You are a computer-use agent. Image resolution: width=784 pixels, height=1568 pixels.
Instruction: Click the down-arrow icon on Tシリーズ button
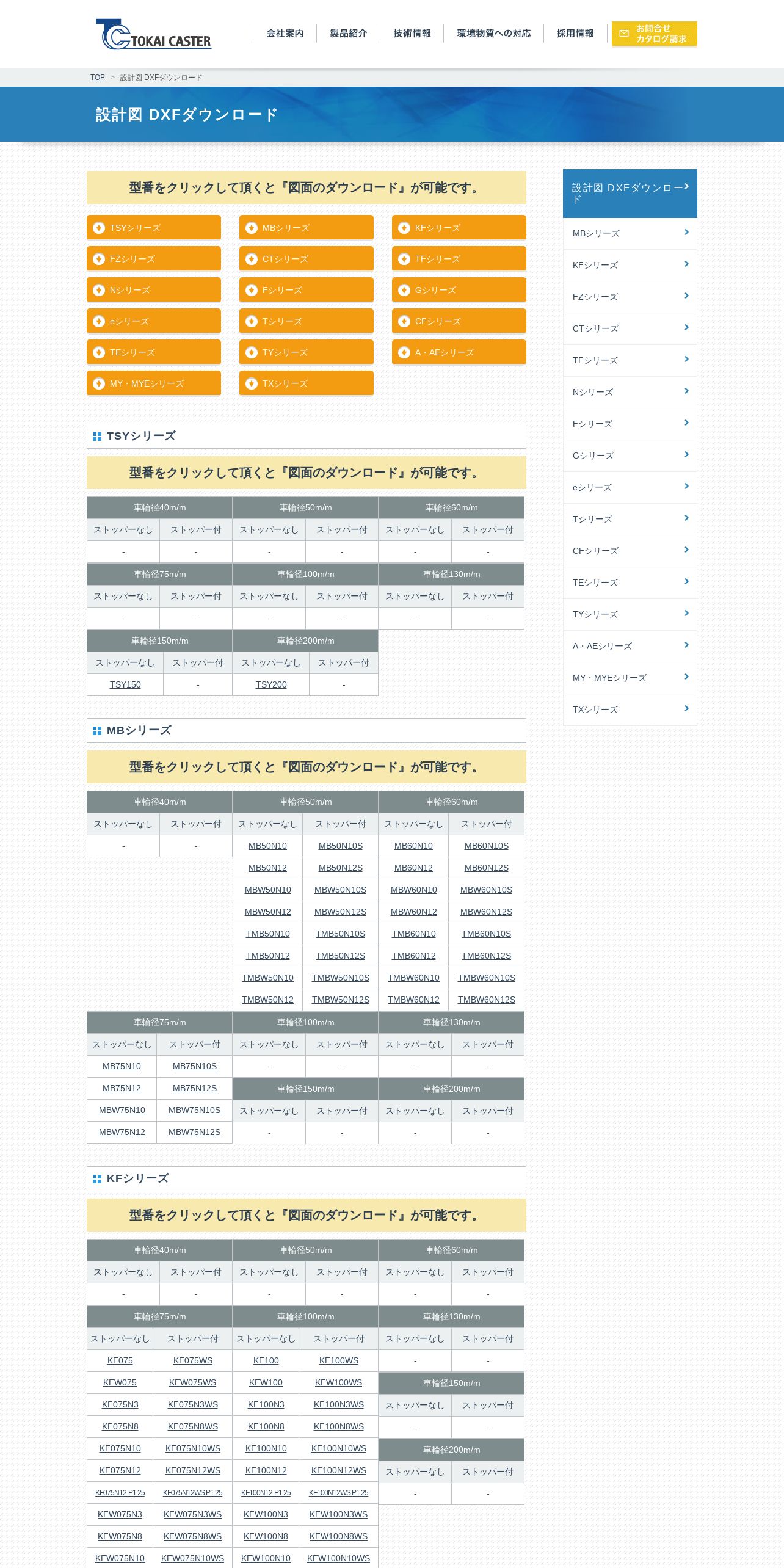tap(252, 321)
